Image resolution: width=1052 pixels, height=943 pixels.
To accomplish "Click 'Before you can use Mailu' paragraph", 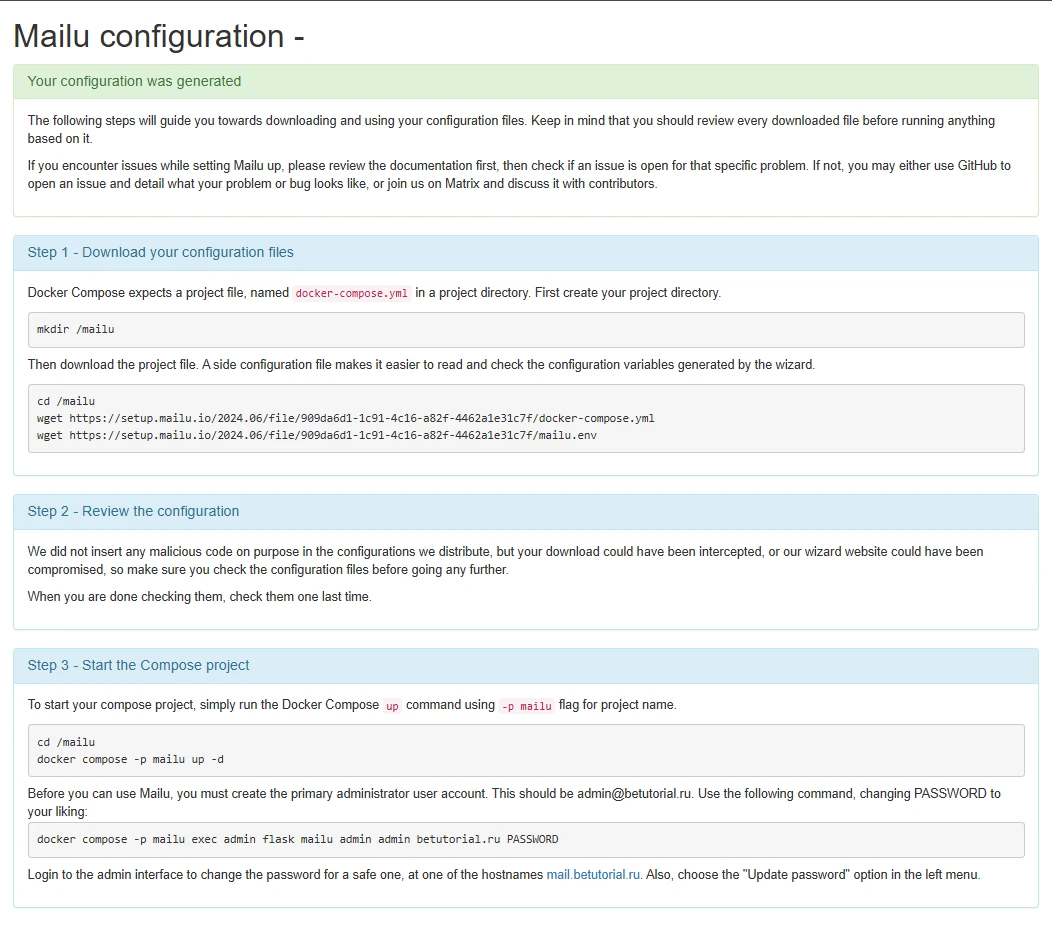I will click(514, 802).
